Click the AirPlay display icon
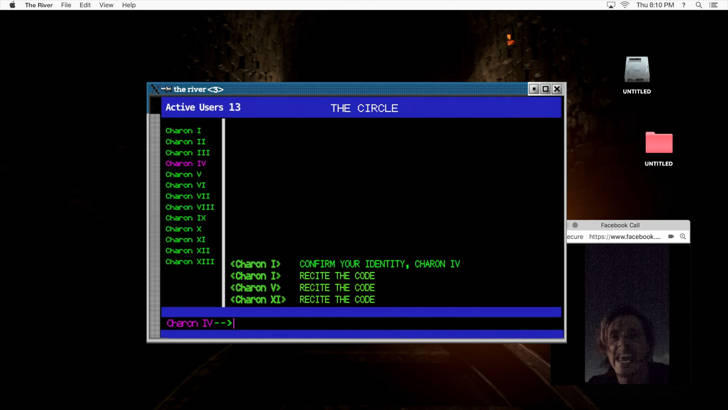Viewport: 728px width, 410px height. [x=611, y=5]
